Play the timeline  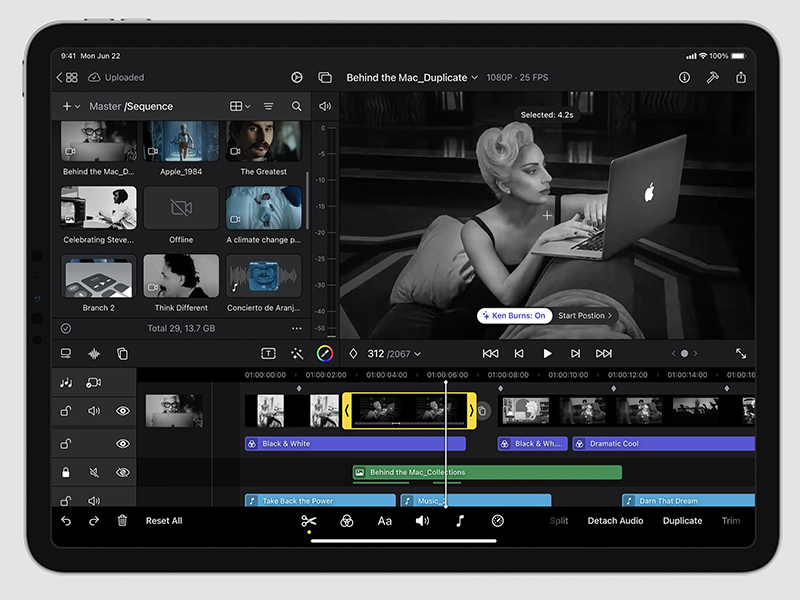click(x=547, y=354)
